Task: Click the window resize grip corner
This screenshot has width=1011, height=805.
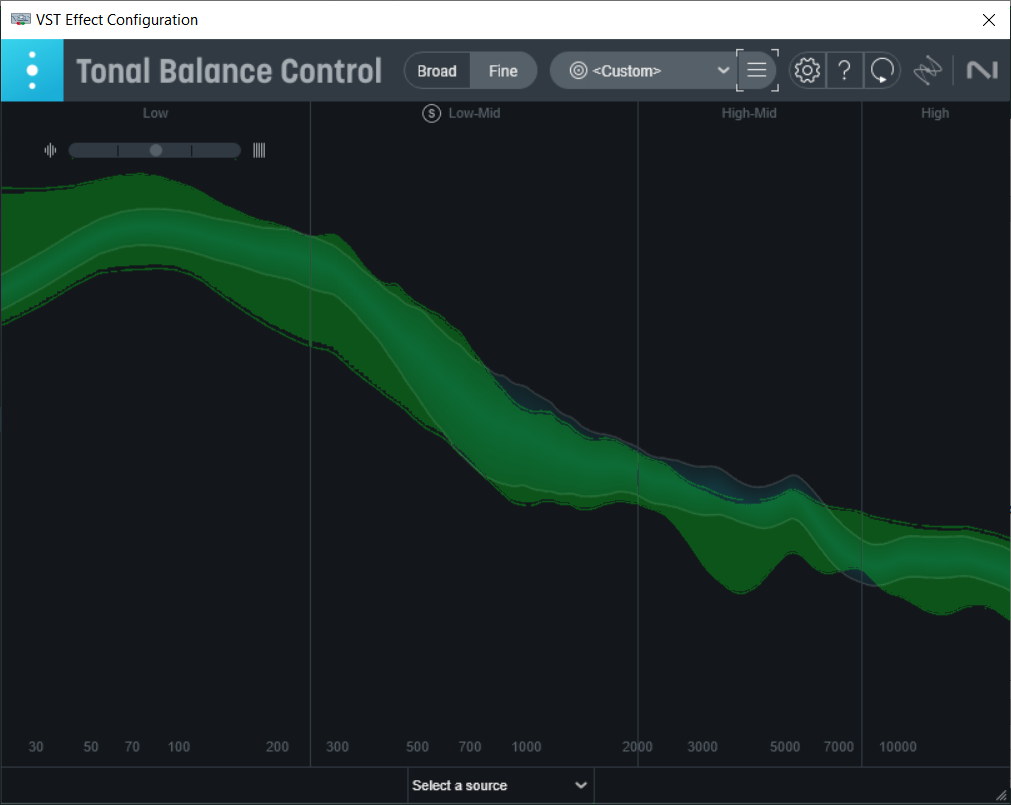Action: [1001, 795]
